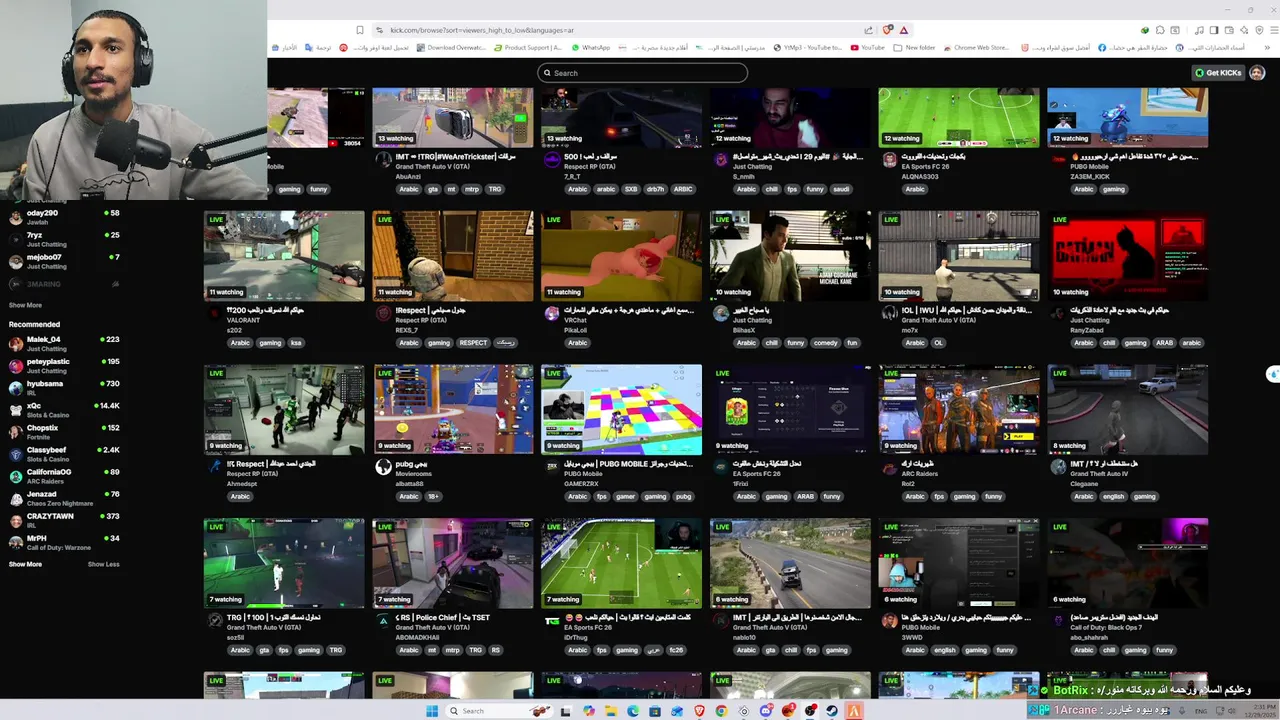Image resolution: width=1280 pixels, height=720 pixels.
Task: Open the Batman stream thumbnail by RanyZabad
Action: pos(1127,255)
